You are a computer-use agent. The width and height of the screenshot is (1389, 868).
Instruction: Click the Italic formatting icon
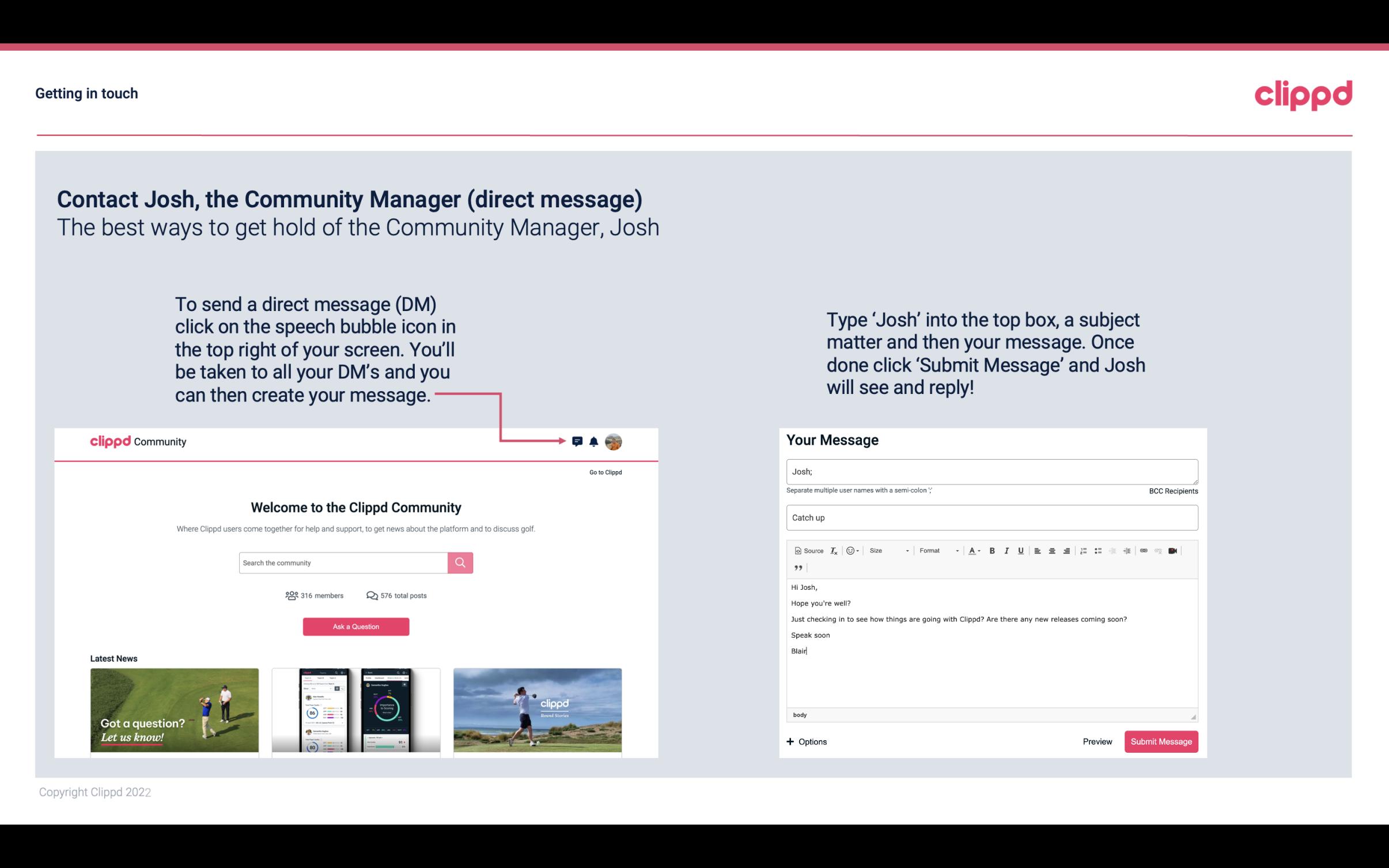point(1006,550)
